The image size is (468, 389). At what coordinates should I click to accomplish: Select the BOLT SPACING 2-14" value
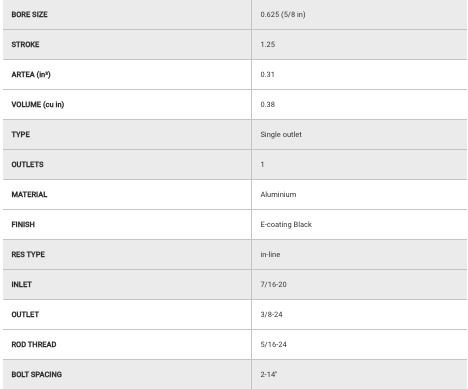click(269, 374)
